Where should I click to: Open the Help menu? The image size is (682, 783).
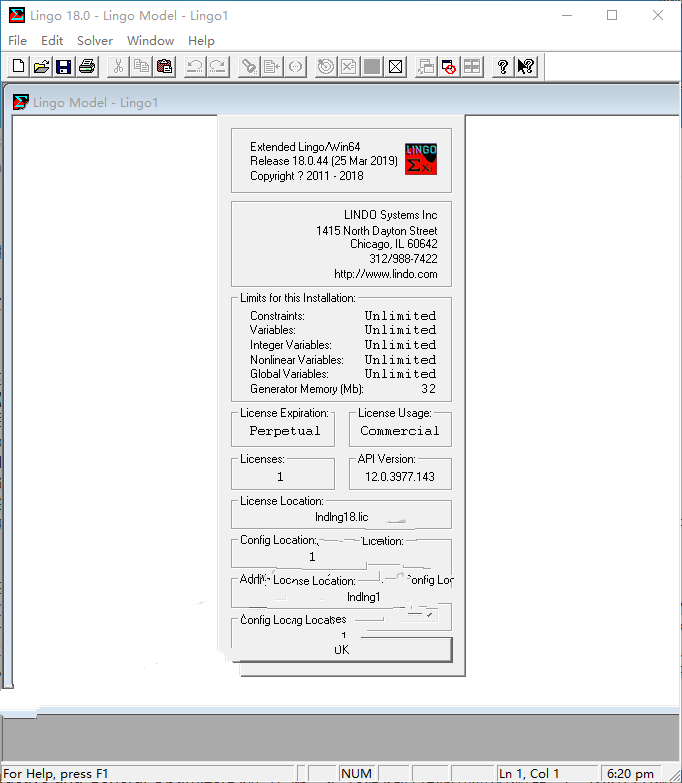click(x=201, y=40)
